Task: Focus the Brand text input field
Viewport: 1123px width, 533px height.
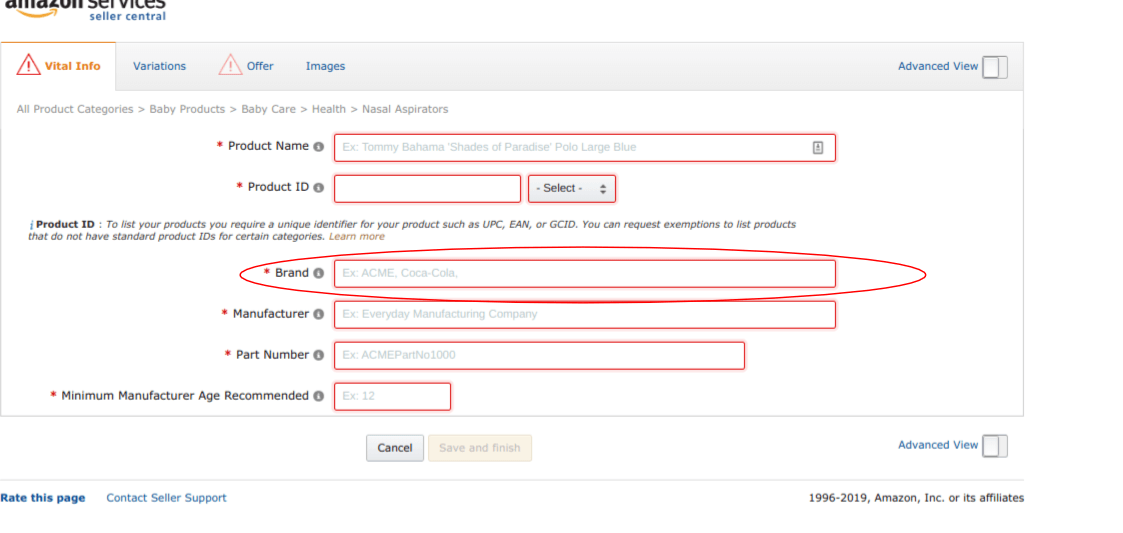Action: tap(584, 273)
